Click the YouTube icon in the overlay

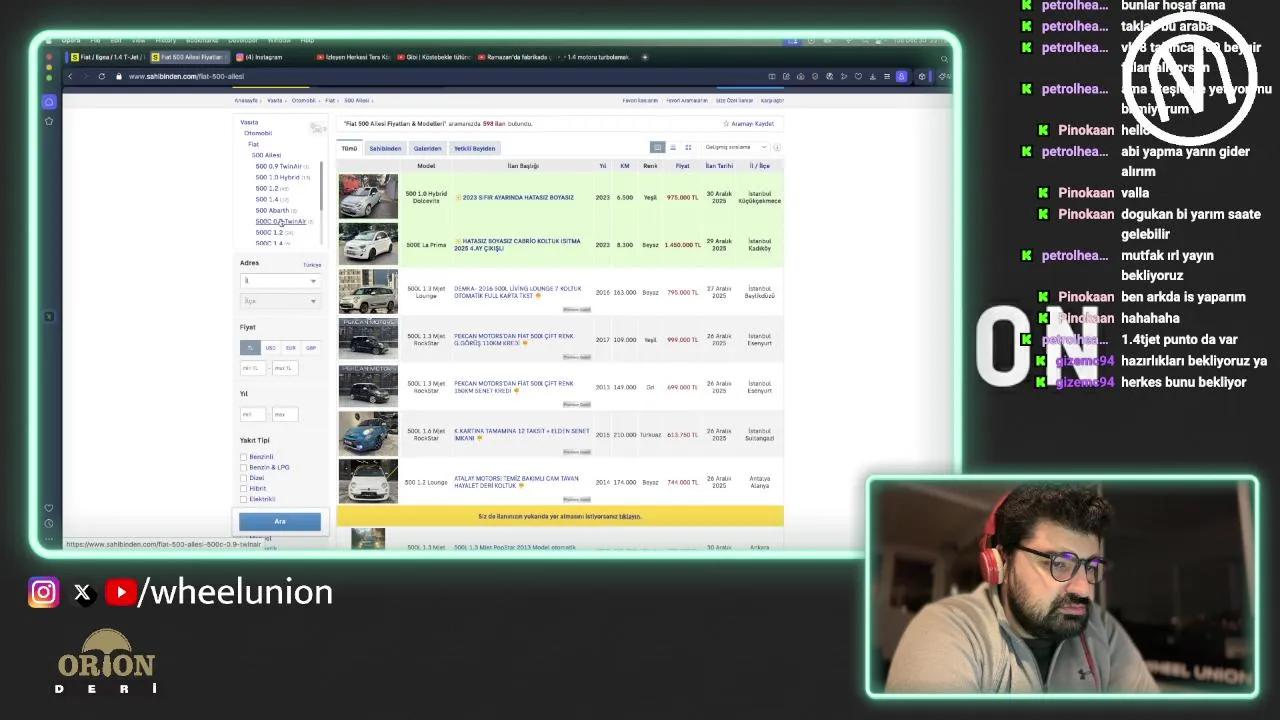[x=120, y=593]
